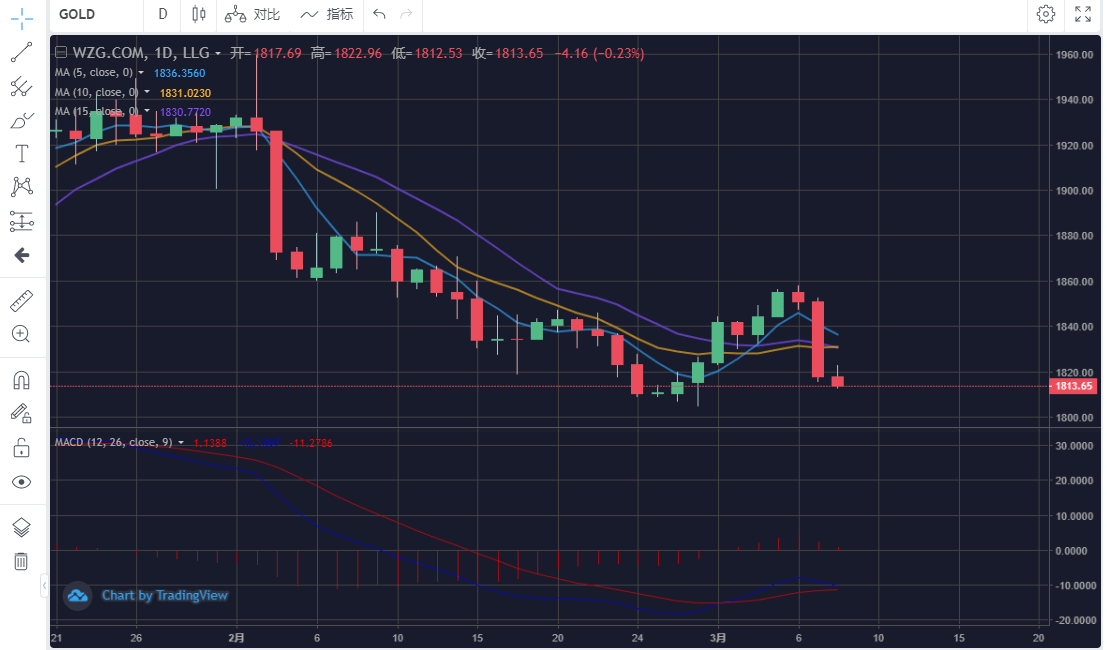Screen dimensions: 1107x650
Task: Select the trend line drawing tool
Action: pos(21,53)
